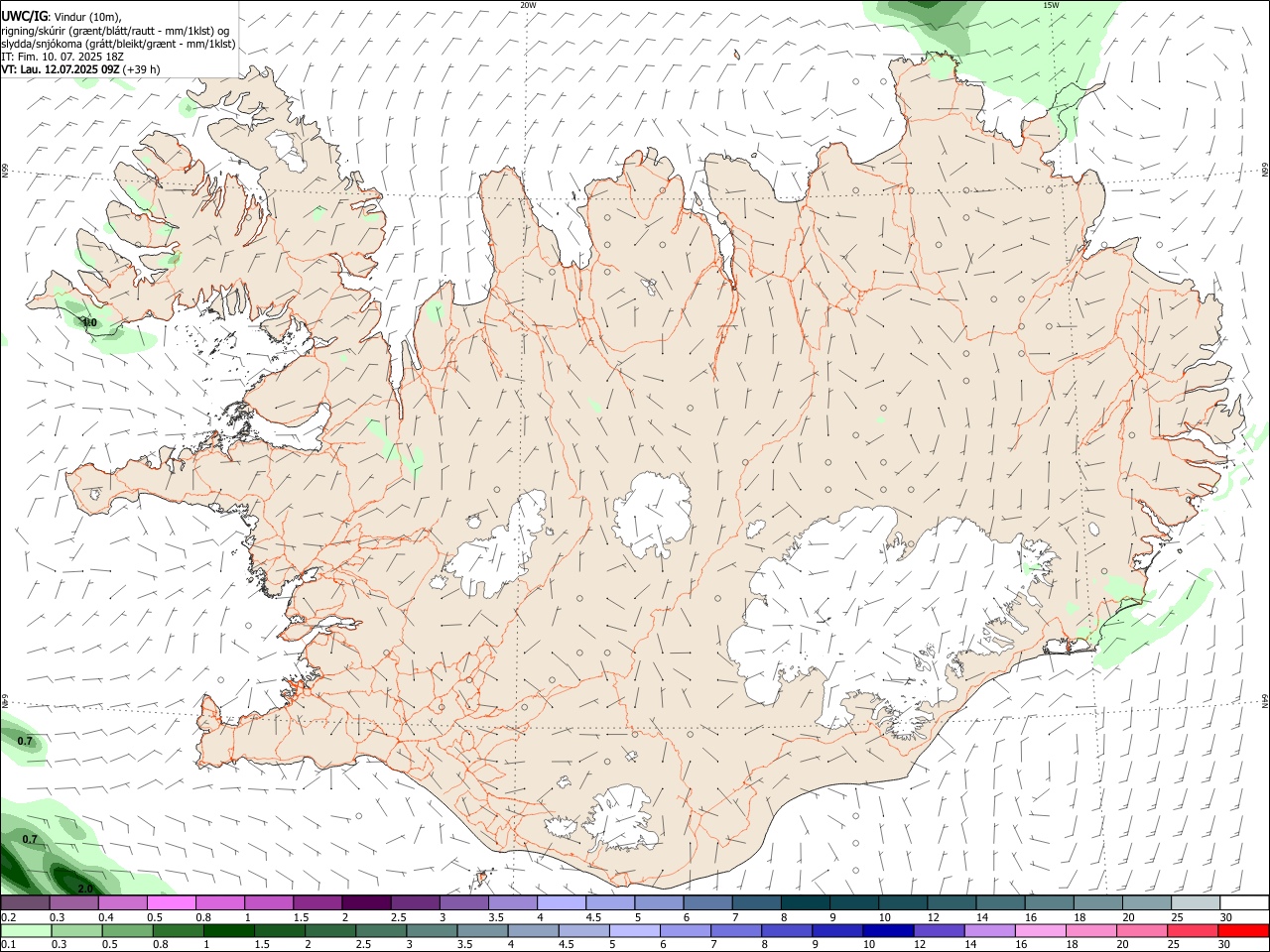Click the rain scale swatch between 16 and 18
The image size is (1270, 952).
click(1042, 930)
